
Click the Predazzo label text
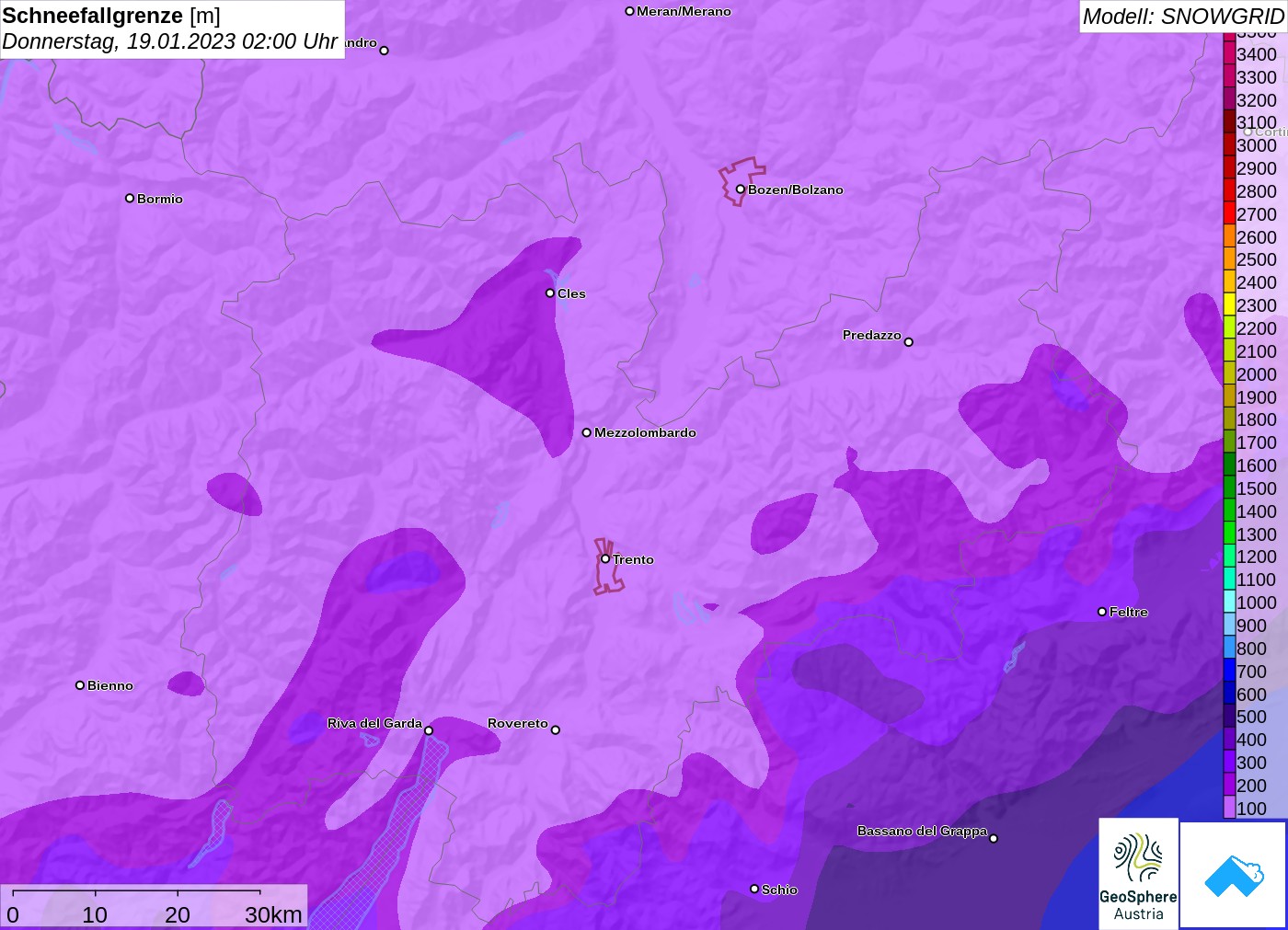tap(872, 335)
